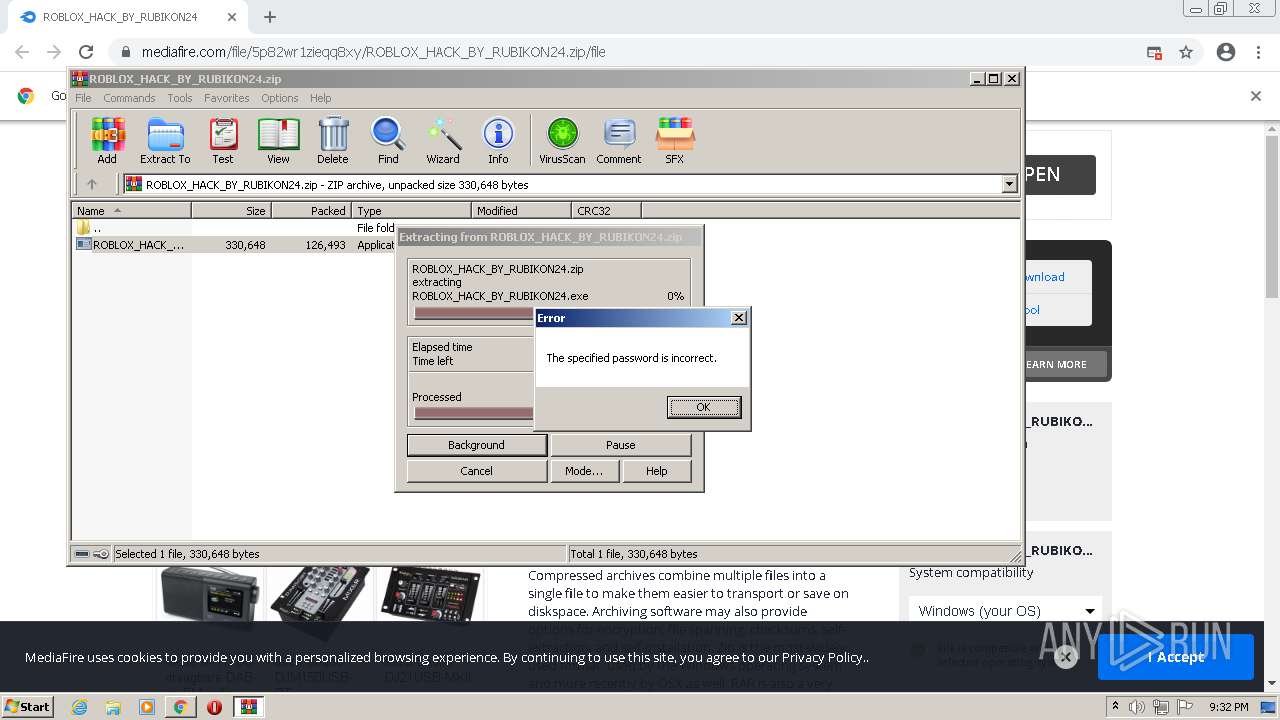
Task: Click the Background button
Action: [x=476, y=445]
